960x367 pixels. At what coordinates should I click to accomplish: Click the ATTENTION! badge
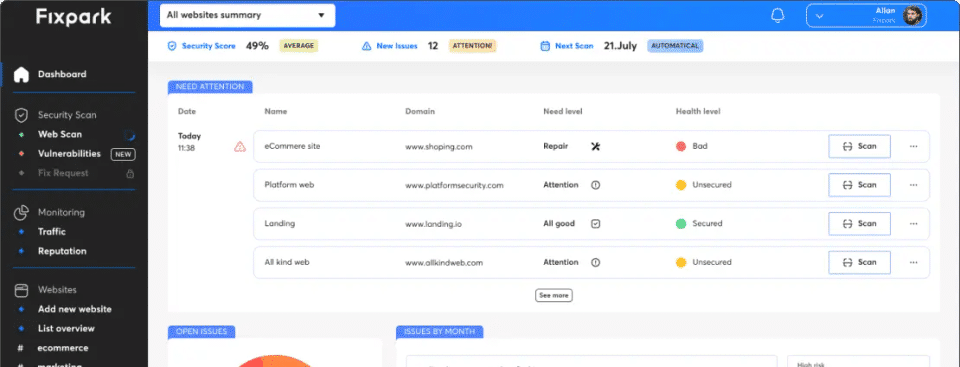(472, 46)
